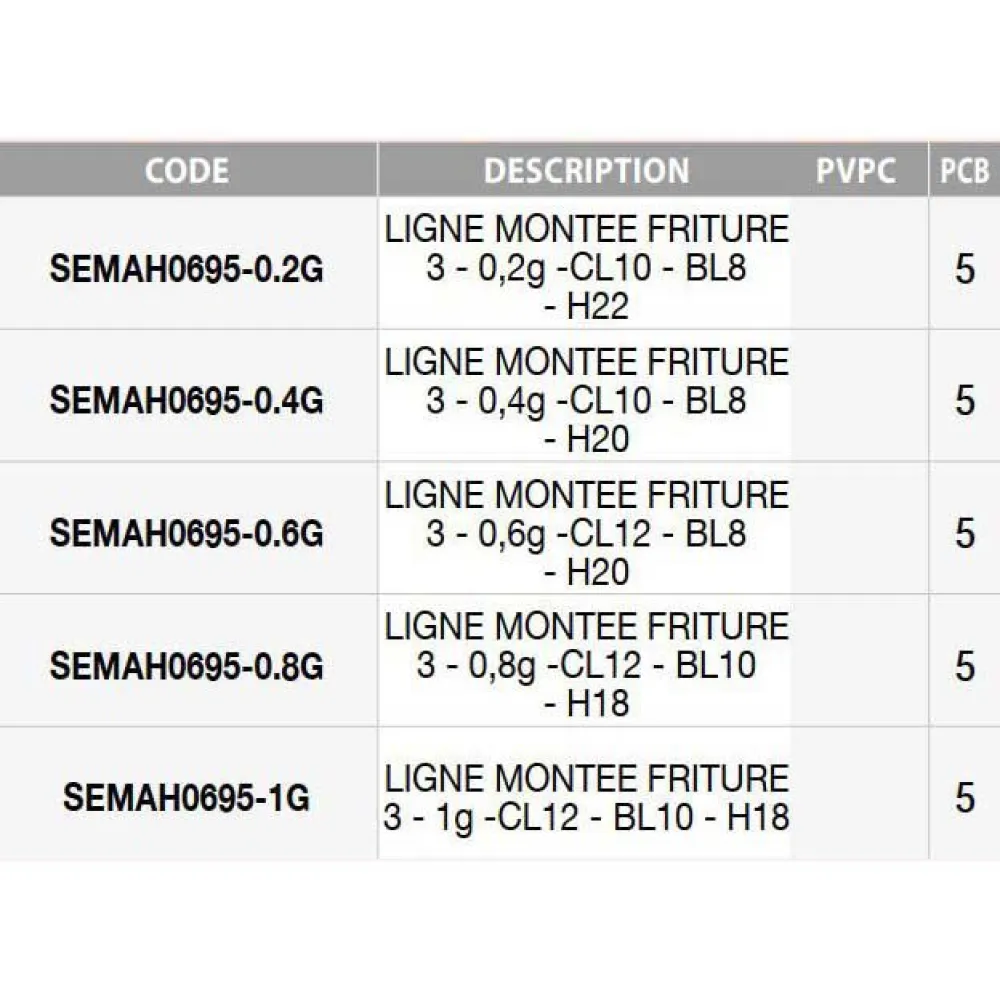Select code SEMAH0695-1G

(187, 798)
